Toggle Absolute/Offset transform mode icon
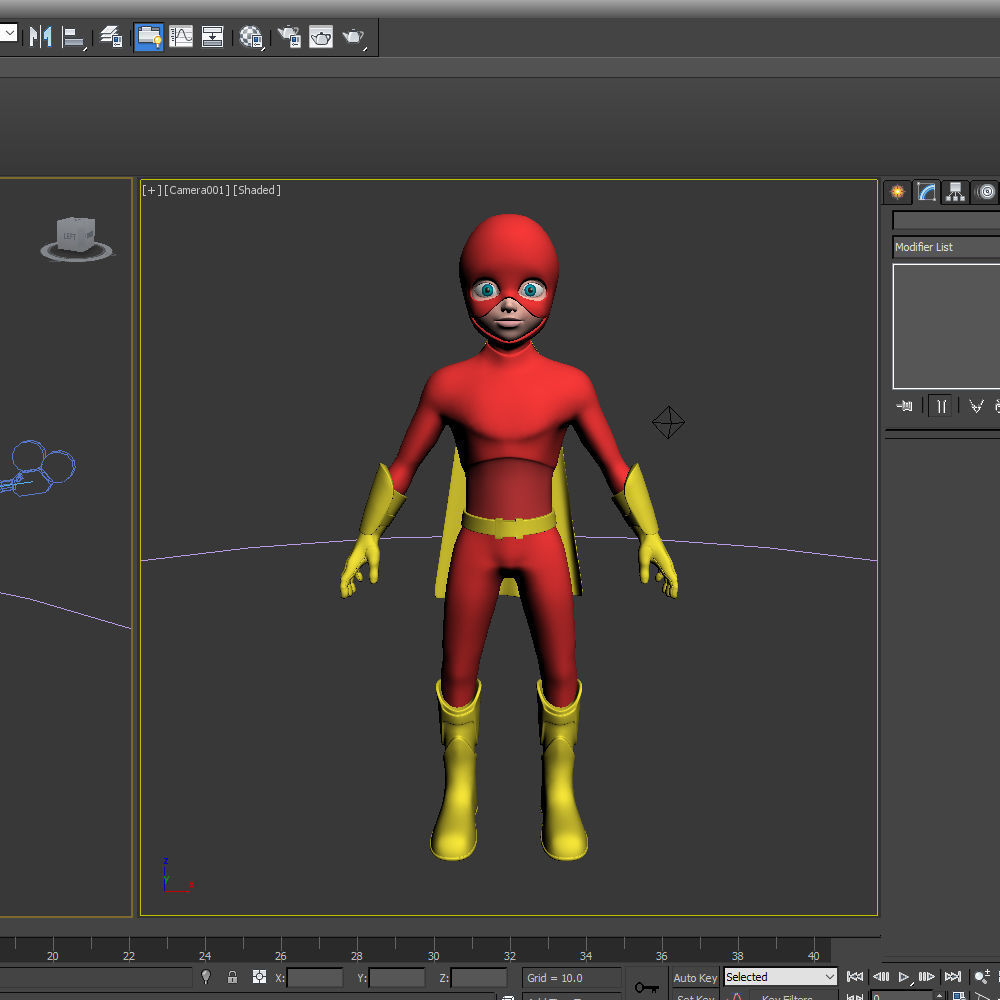Image resolution: width=1000 pixels, height=1000 pixels. tap(259, 976)
